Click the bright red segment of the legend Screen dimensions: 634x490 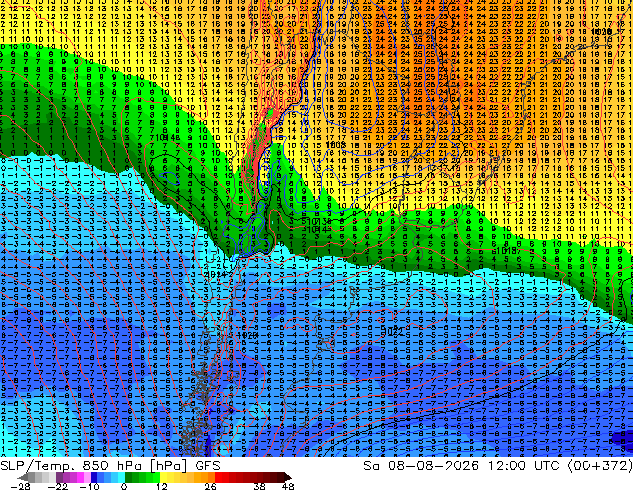[x=222, y=477]
